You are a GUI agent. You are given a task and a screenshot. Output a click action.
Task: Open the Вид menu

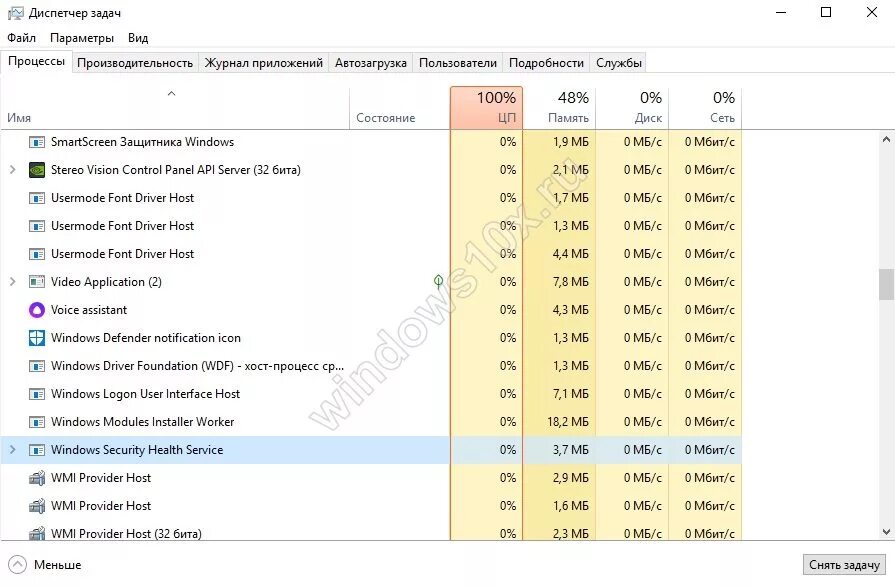[138, 38]
